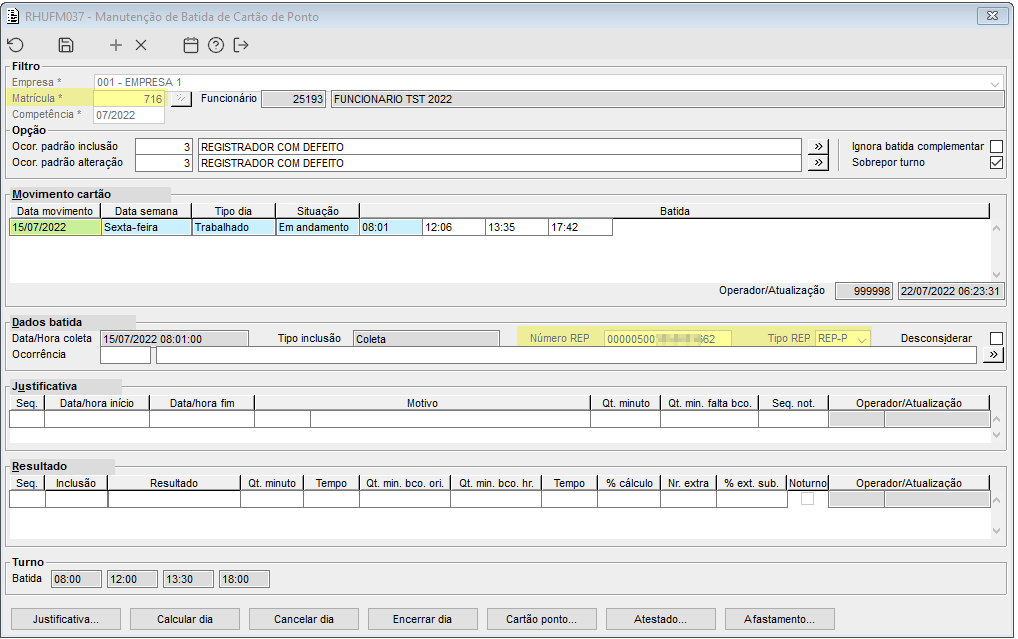1018x639 pixels.
Task: Expand the Empresa dropdown
Action: pyautogui.click(x=995, y=83)
